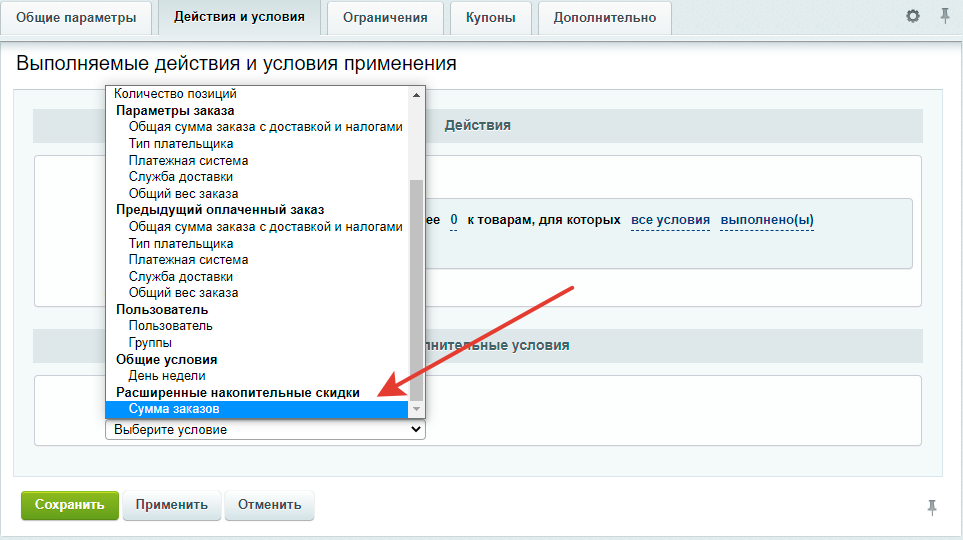Click the Действия section header
The image size is (963, 540).
point(477,125)
